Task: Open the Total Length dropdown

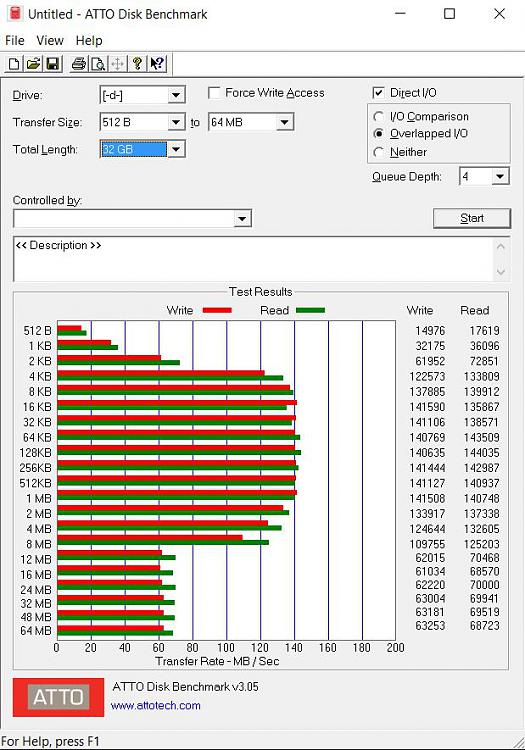Action: [x=176, y=149]
